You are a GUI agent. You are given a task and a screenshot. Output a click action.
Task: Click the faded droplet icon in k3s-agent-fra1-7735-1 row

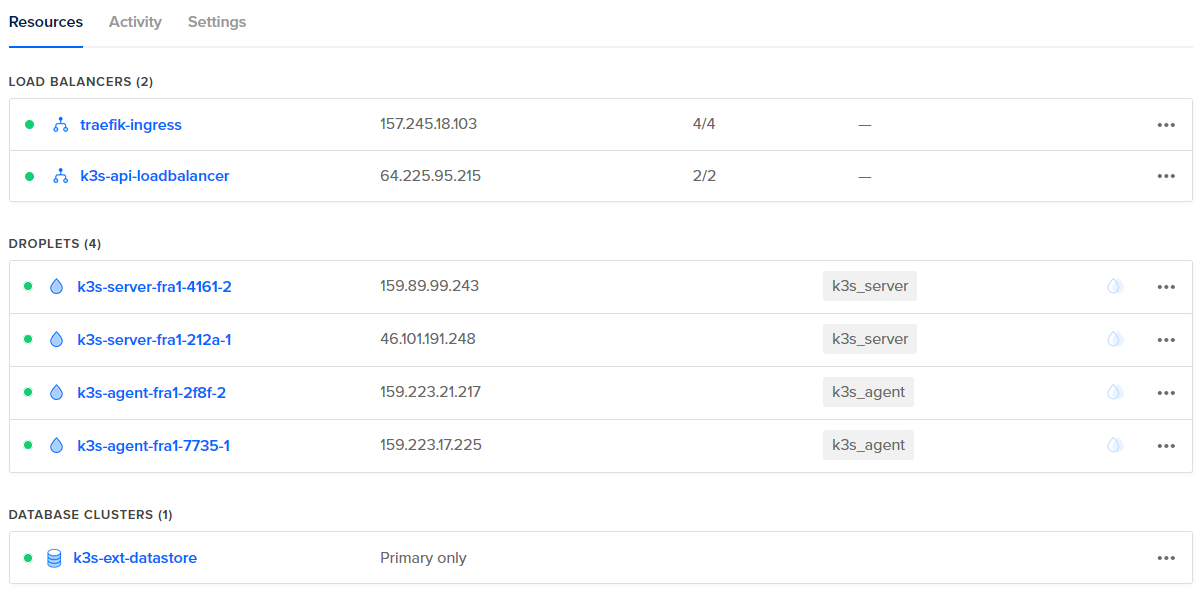1114,445
